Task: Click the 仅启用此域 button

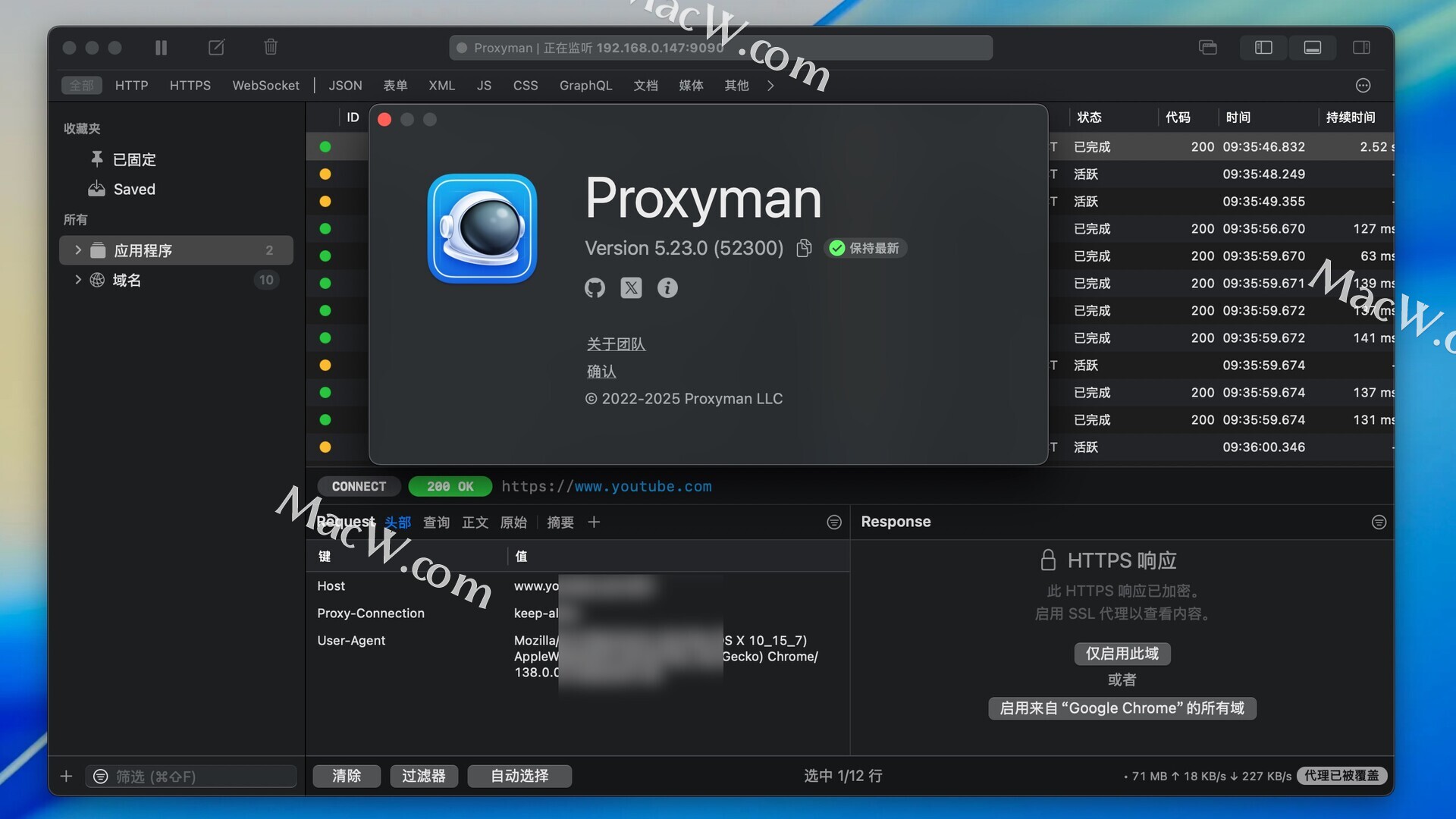Action: click(1122, 654)
